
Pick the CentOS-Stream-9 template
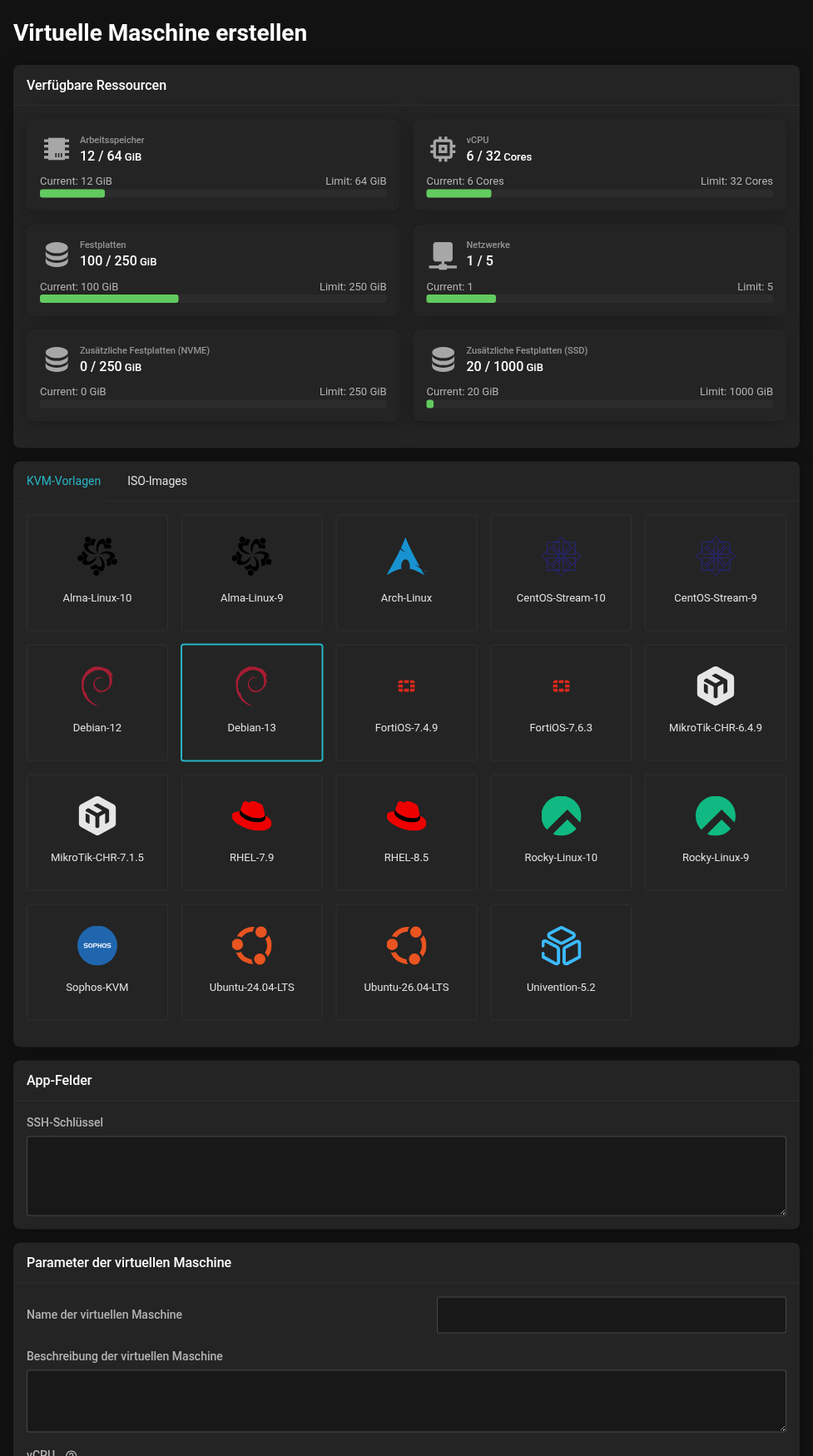pos(716,572)
